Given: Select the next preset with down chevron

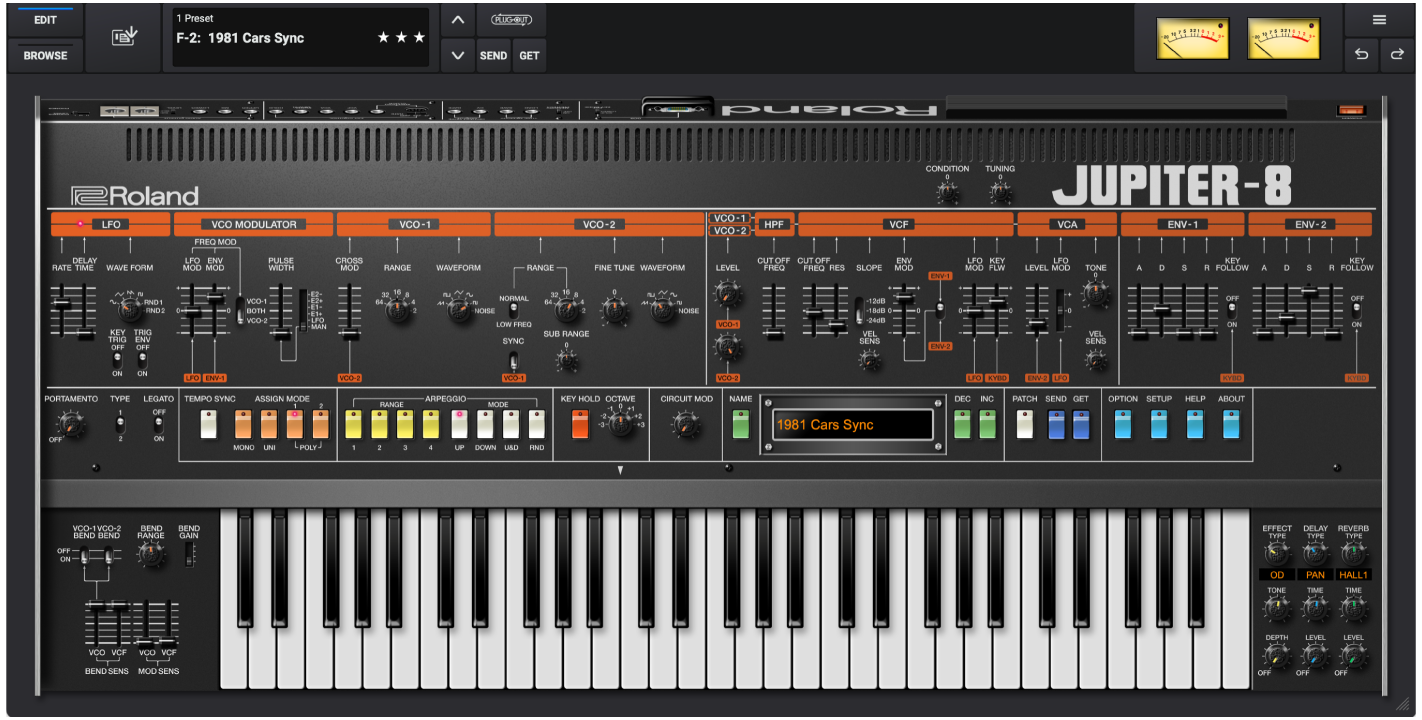Looking at the screenshot, I should [457, 55].
